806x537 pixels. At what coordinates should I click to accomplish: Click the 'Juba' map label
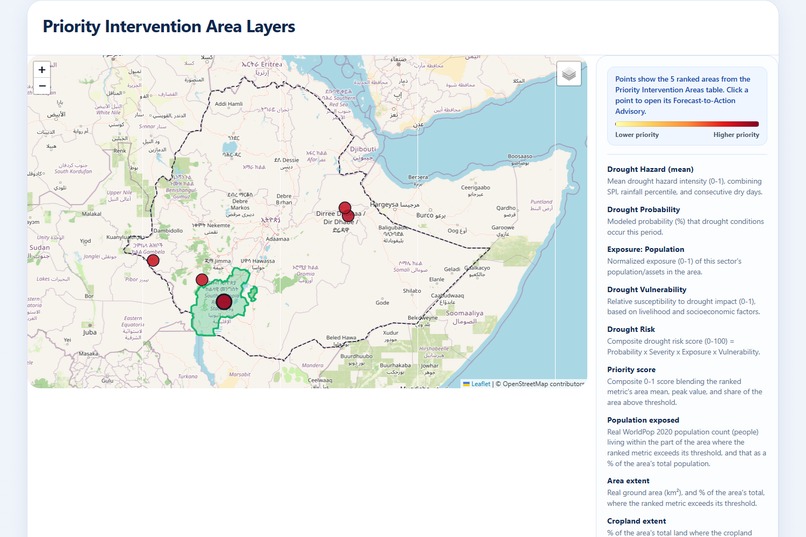[x=89, y=332]
